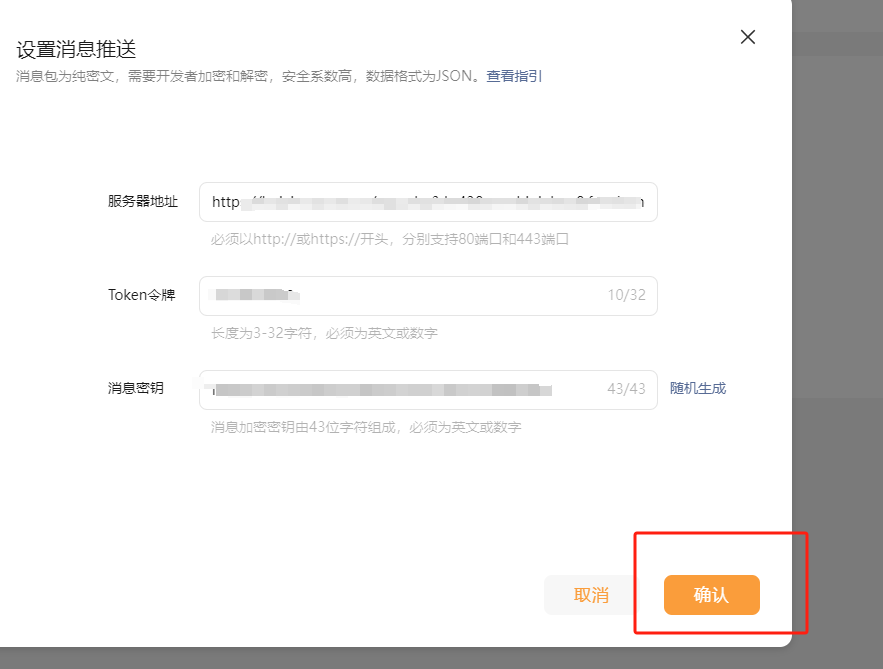Focus the 服务器地址 input field

(x=428, y=202)
